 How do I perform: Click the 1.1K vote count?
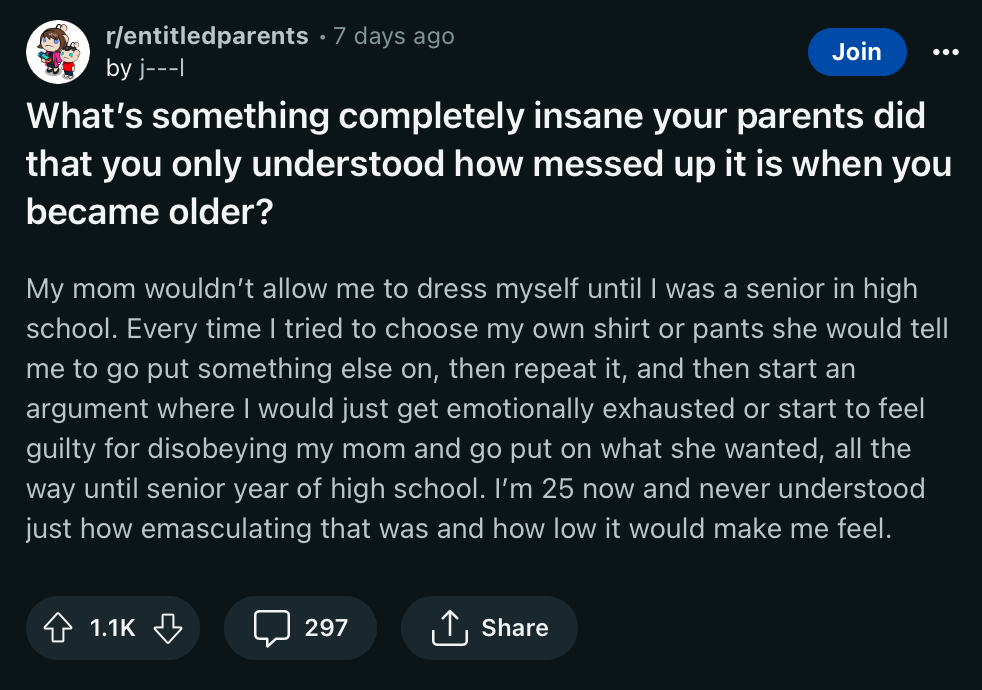click(113, 628)
